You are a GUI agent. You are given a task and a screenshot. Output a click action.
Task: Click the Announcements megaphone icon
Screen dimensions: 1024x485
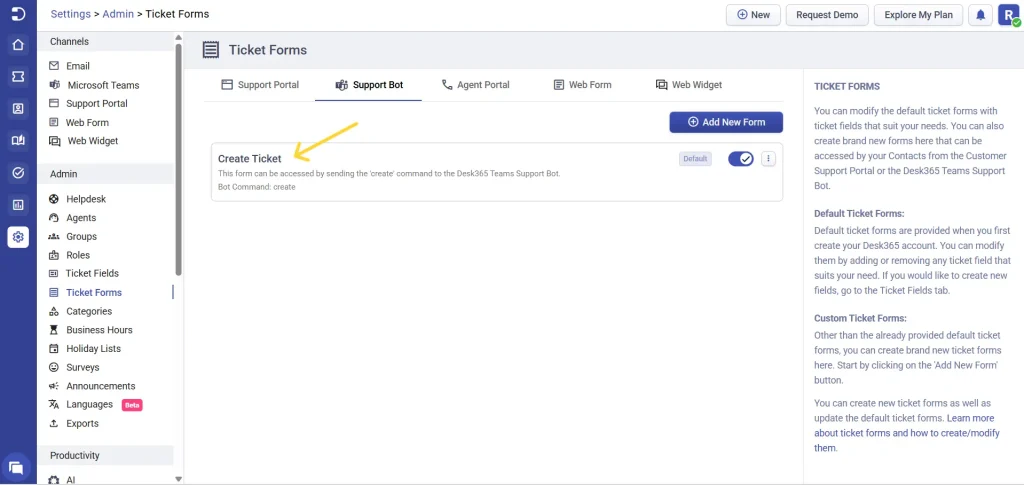coord(54,386)
